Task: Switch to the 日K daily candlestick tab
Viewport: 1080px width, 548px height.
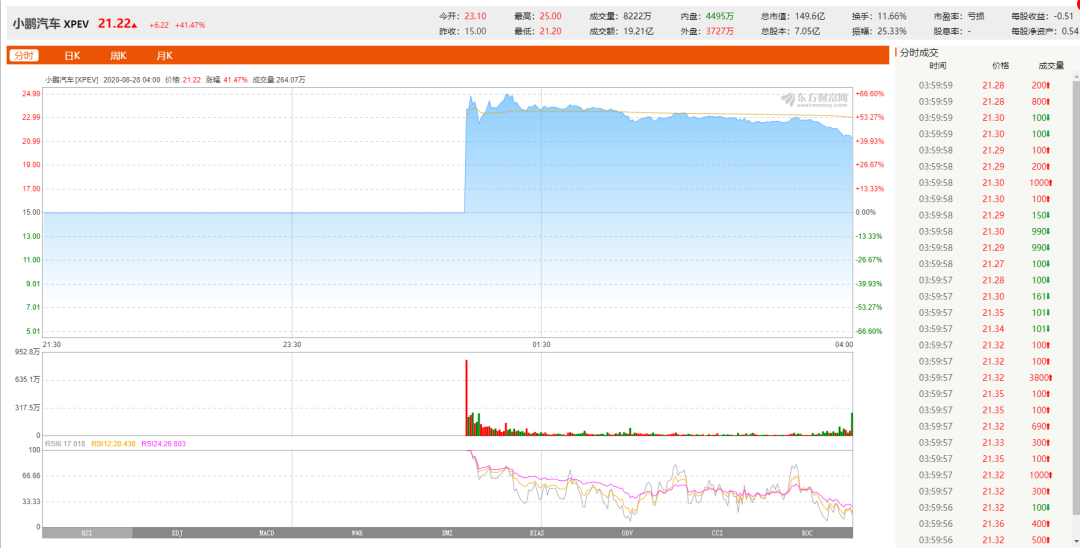Action: (72, 56)
